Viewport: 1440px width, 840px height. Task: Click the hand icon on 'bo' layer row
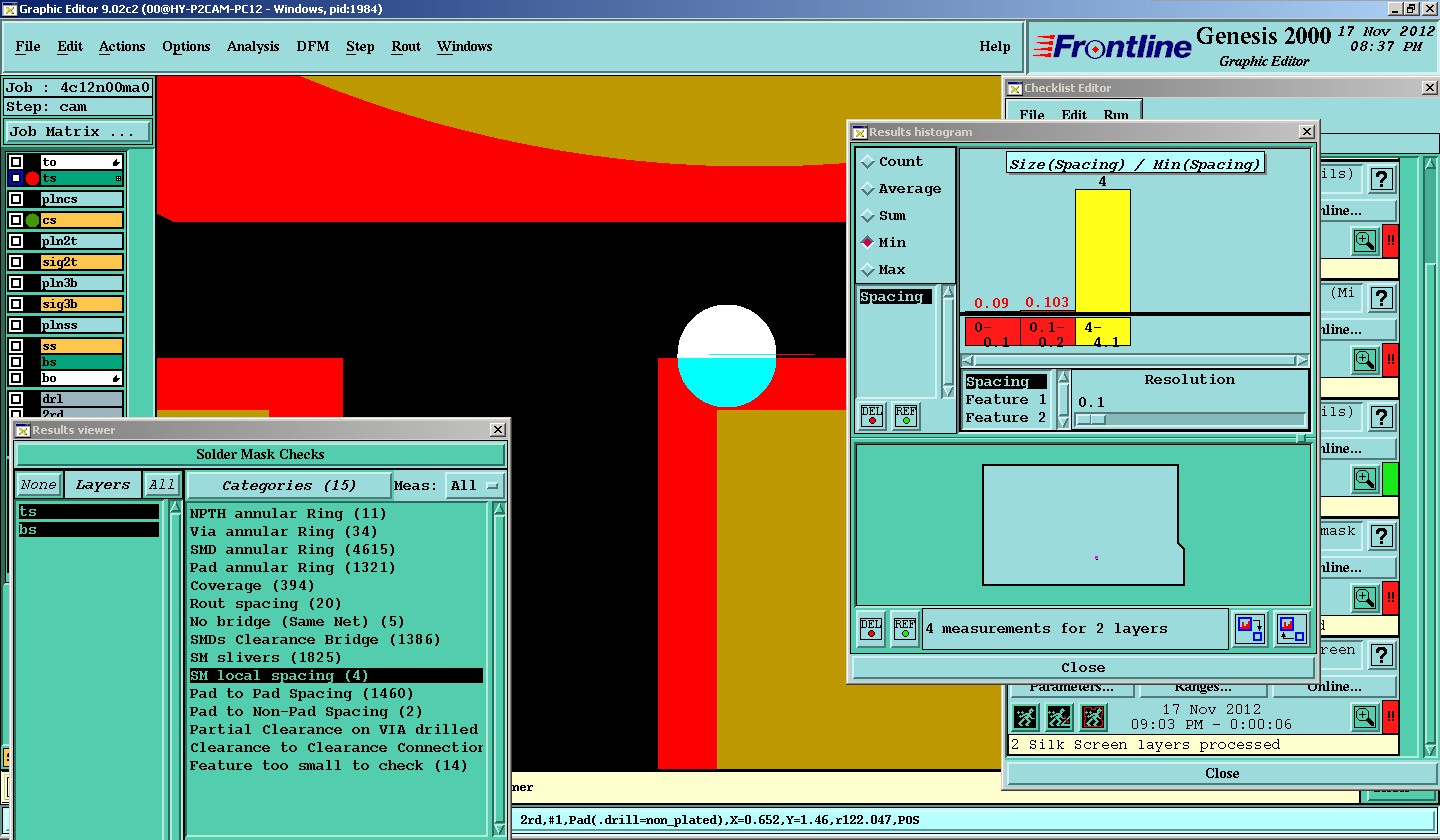click(116, 379)
